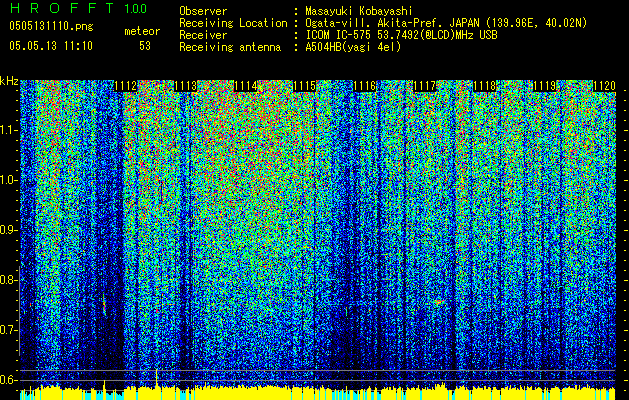Viewport: 629px width, 400px height.
Task: Select the file name 0505131110.png
Action: 51,26
